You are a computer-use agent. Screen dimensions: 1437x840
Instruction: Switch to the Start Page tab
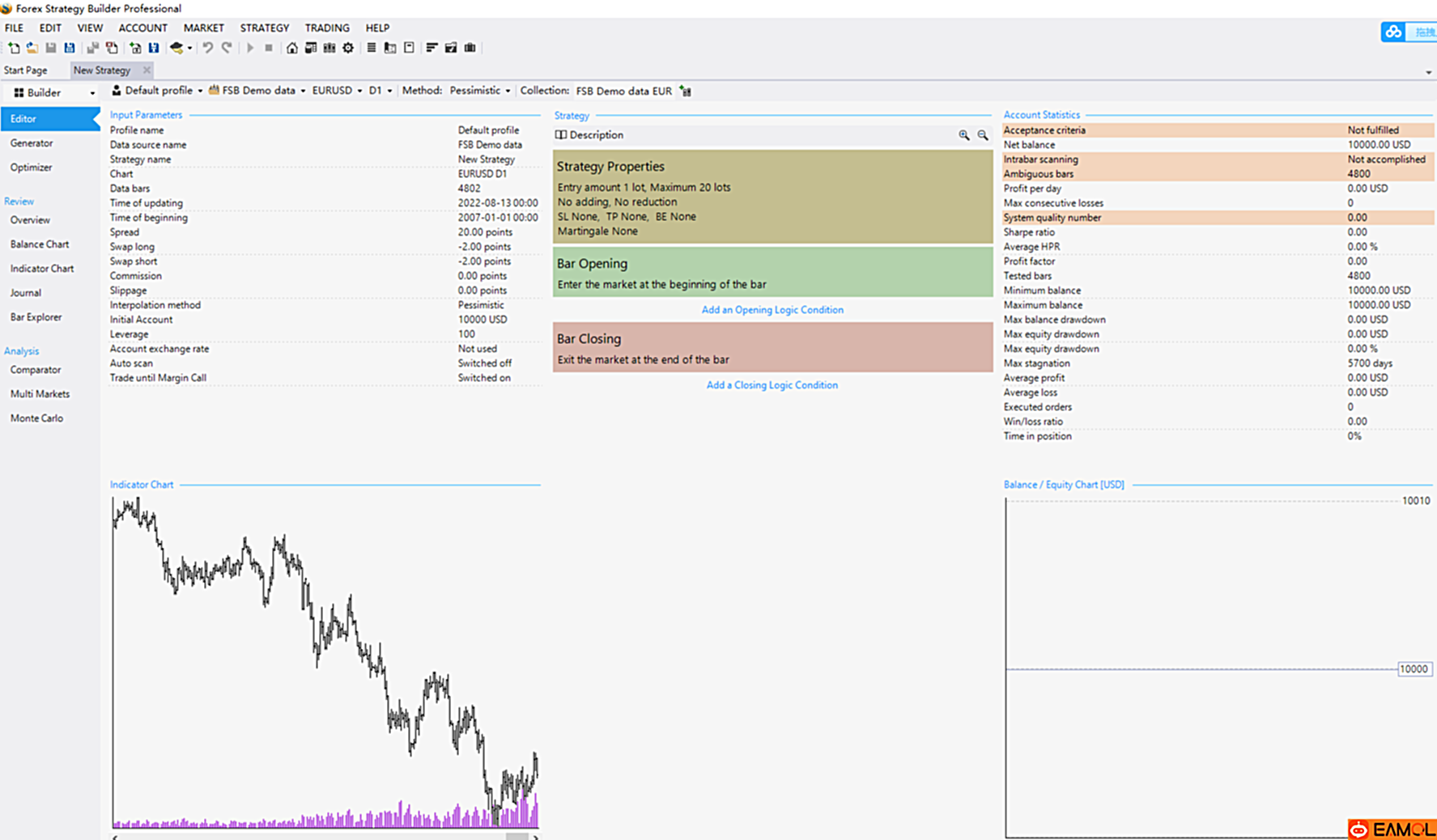coord(26,70)
